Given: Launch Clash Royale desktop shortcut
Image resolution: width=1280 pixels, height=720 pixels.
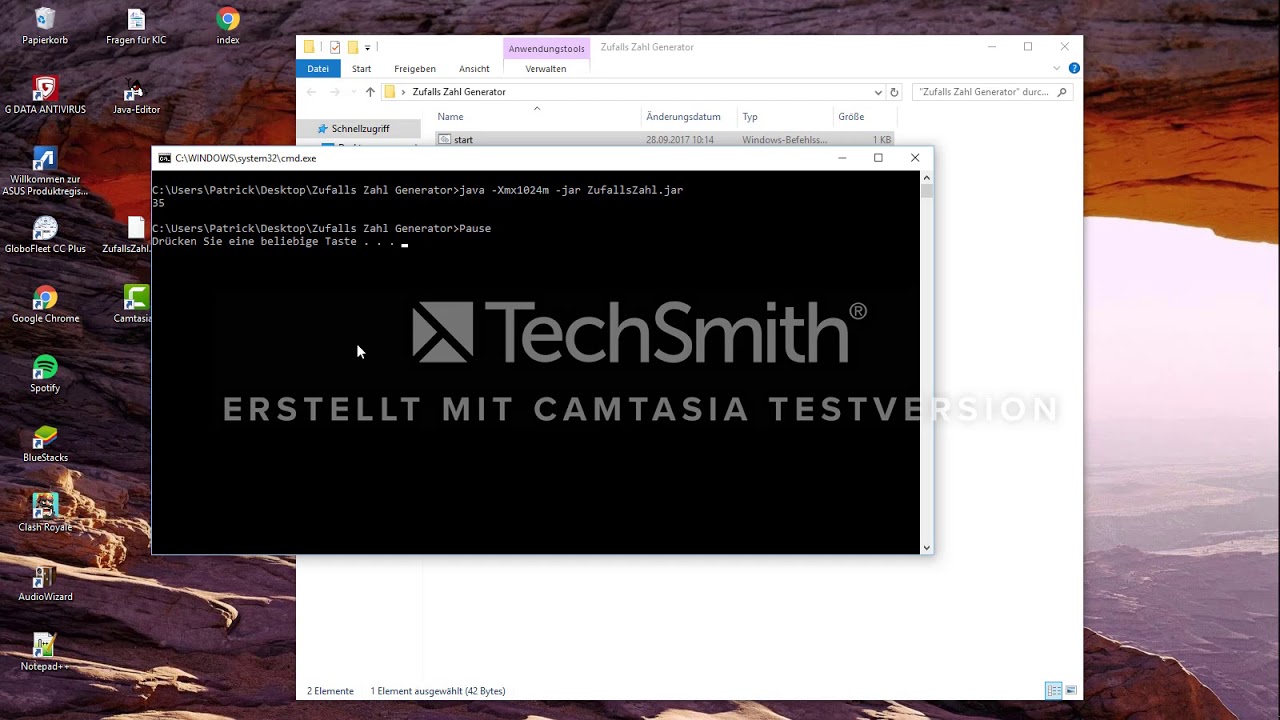Looking at the screenshot, I should [x=45, y=514].
